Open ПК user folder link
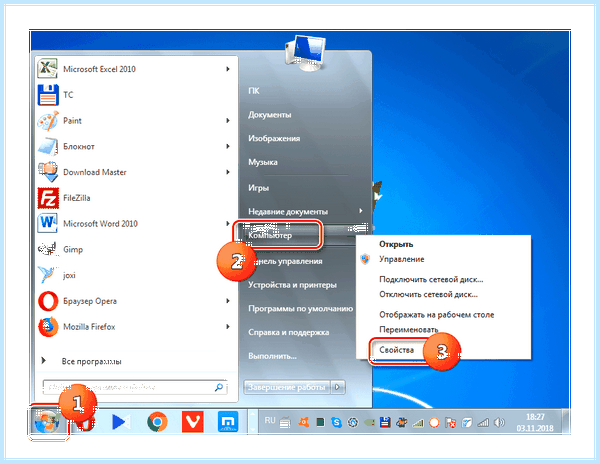Screen dimensions: 600x464 254,91
